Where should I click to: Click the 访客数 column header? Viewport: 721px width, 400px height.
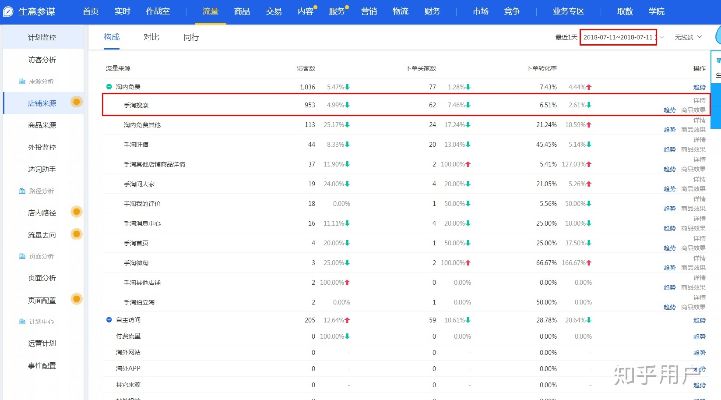306,68
